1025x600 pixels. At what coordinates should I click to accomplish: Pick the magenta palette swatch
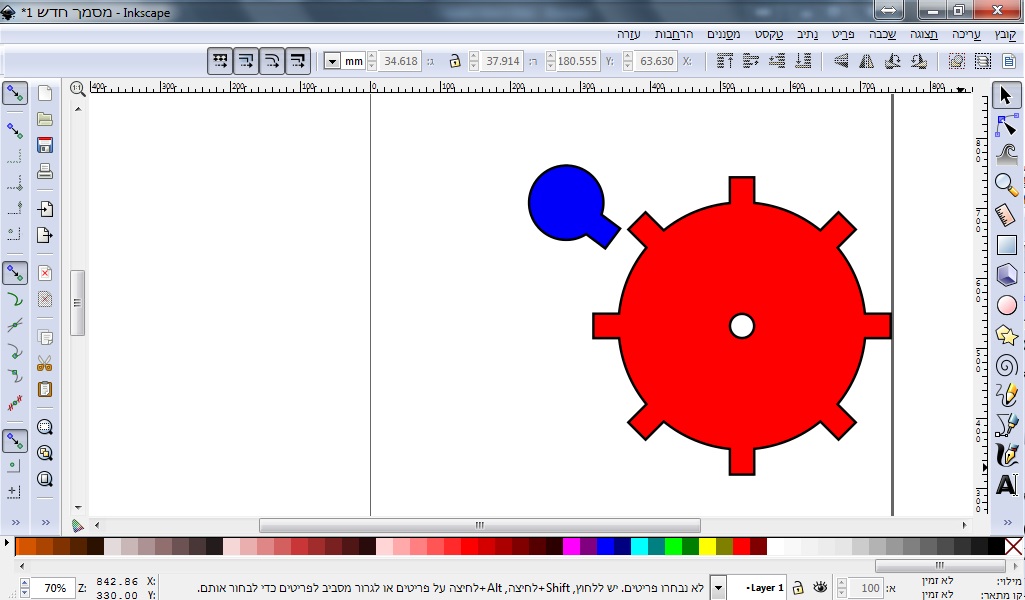[571, 546]
